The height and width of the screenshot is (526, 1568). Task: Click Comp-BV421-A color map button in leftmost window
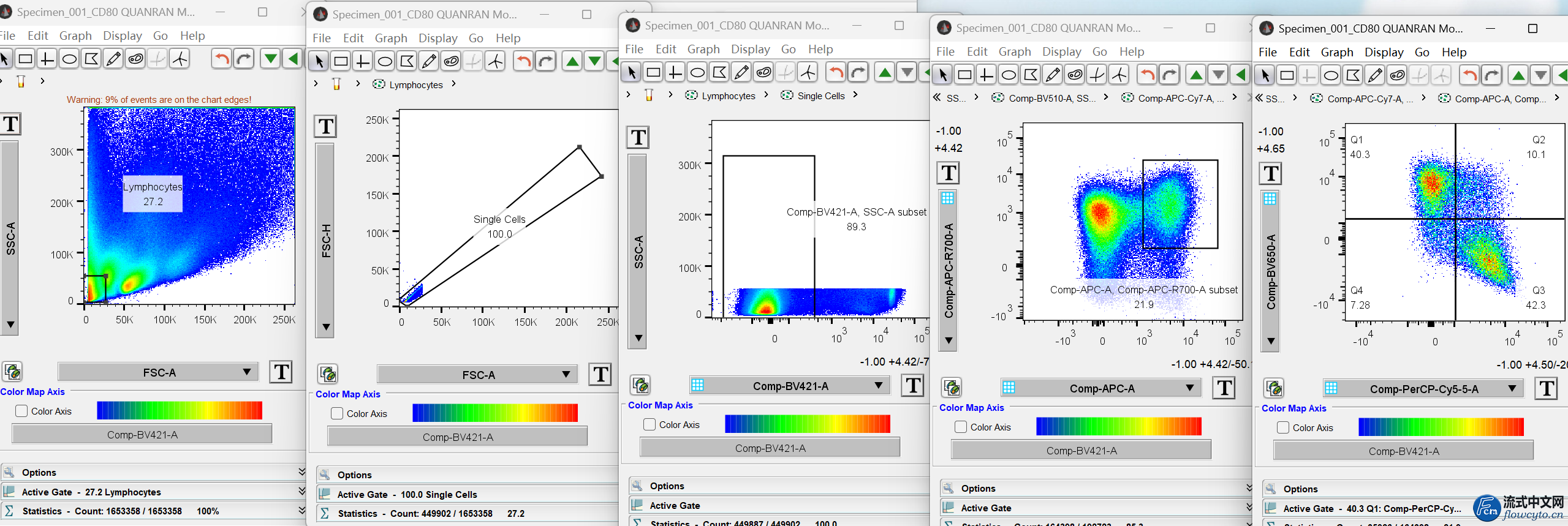[142, 434]
